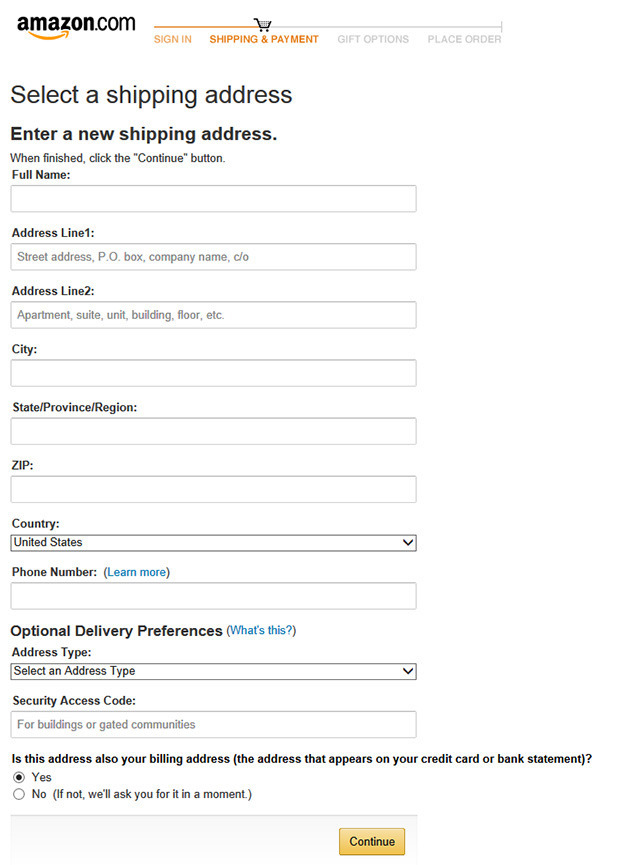Click the Amazon.com logo
The image size is (620, 865).
(76, 26)
